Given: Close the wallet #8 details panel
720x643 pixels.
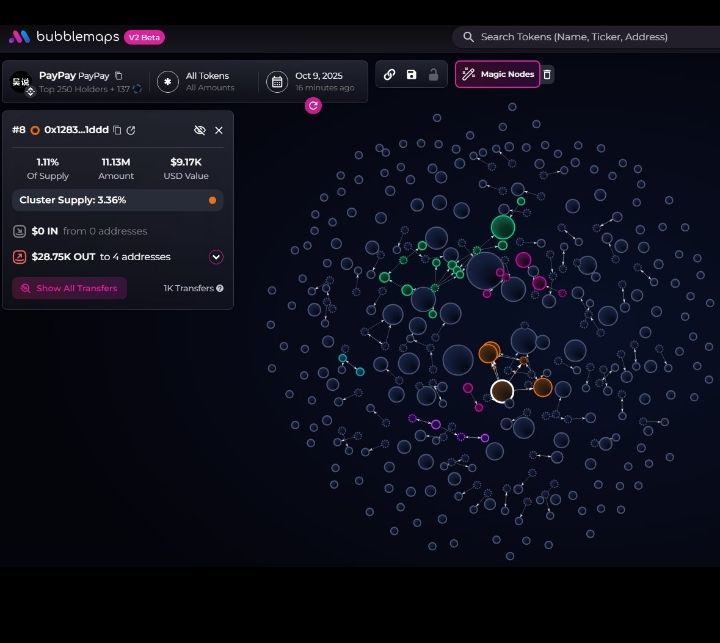Looking at the screenshot, I should 219,130.
